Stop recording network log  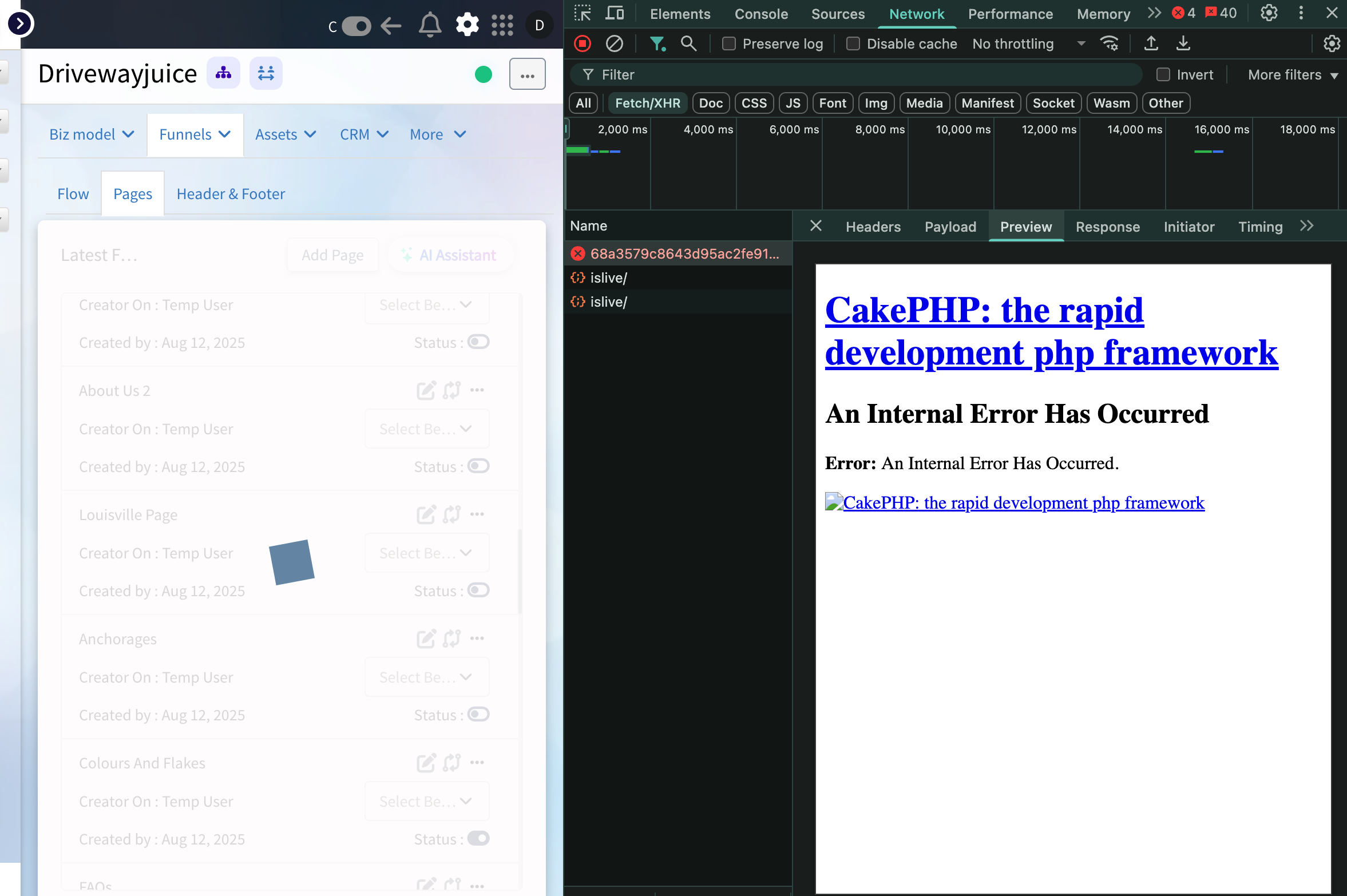click(x=583, y=43)
